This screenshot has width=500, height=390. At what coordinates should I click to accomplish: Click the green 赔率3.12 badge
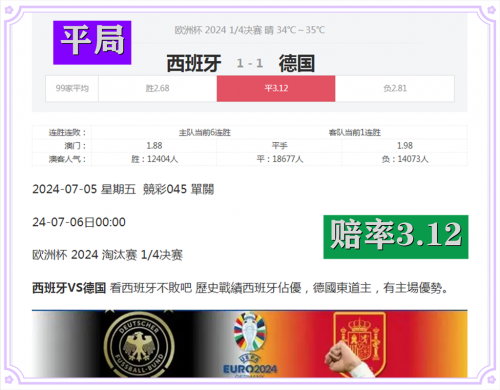point(396,237)
